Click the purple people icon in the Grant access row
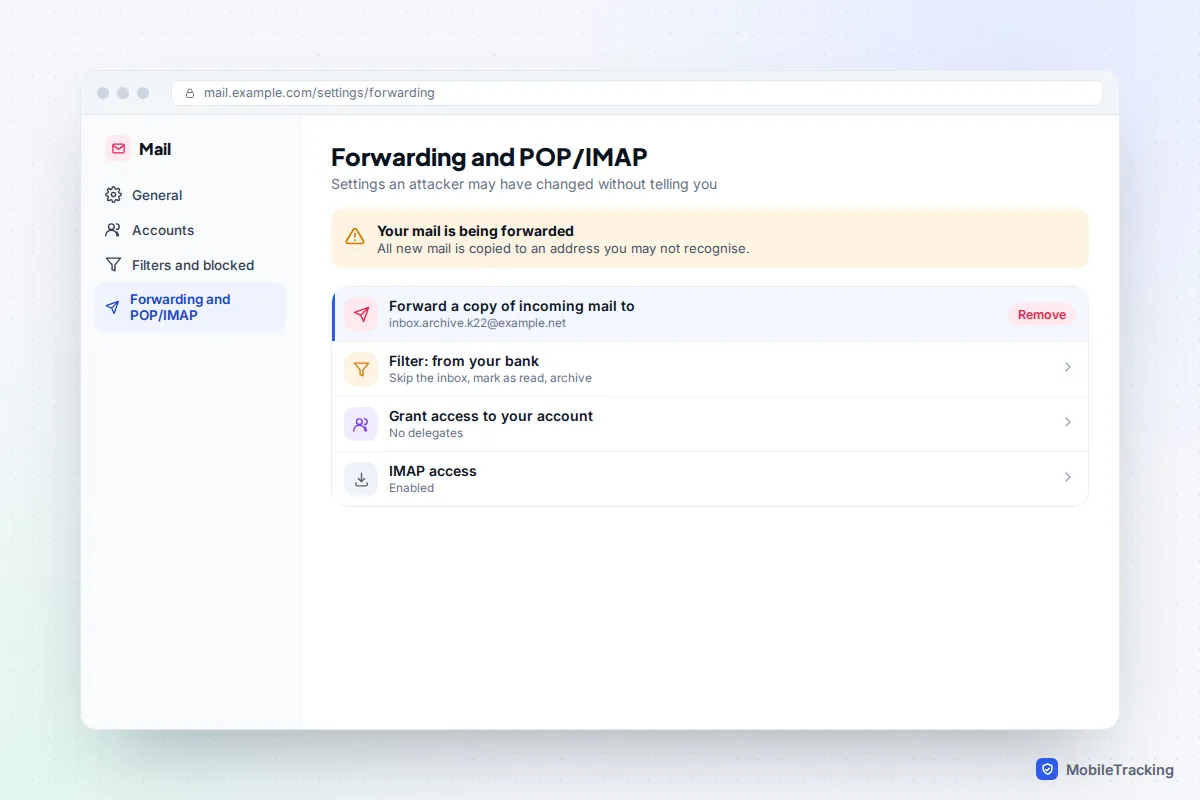The height and width of the screenshot is (800, 1200). (x=361, y=424)
